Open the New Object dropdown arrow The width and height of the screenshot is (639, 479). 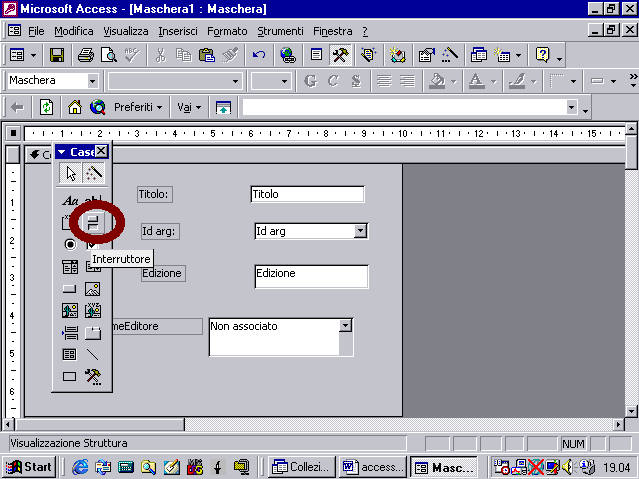click(518, 55)
